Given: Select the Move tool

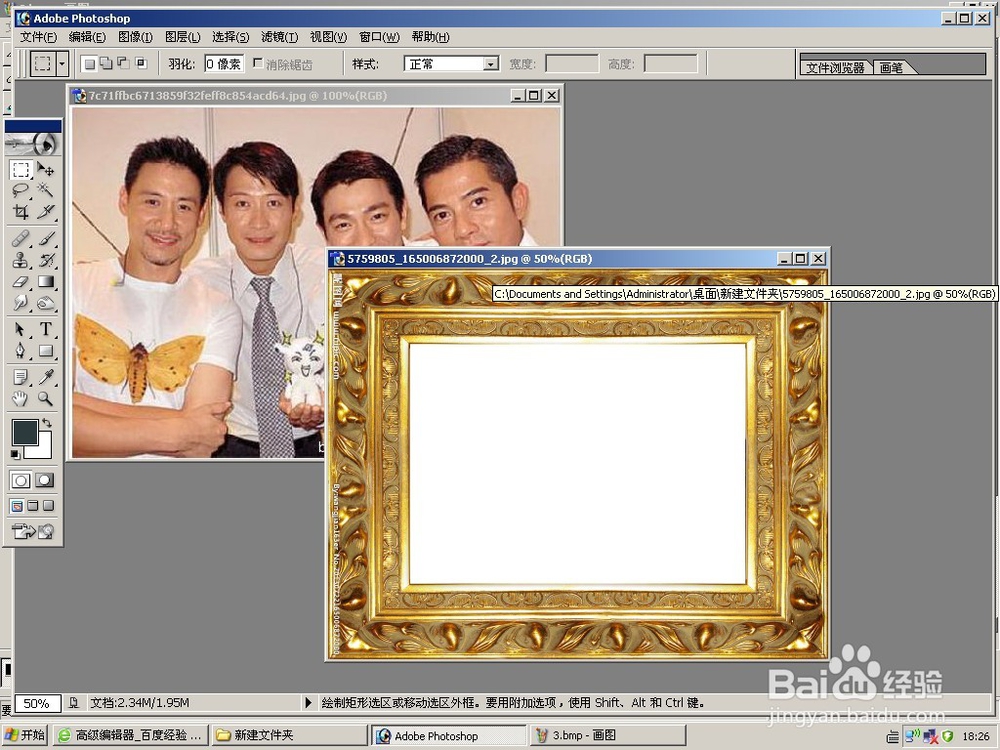Looking at the screenshot, I should [45, 170].
